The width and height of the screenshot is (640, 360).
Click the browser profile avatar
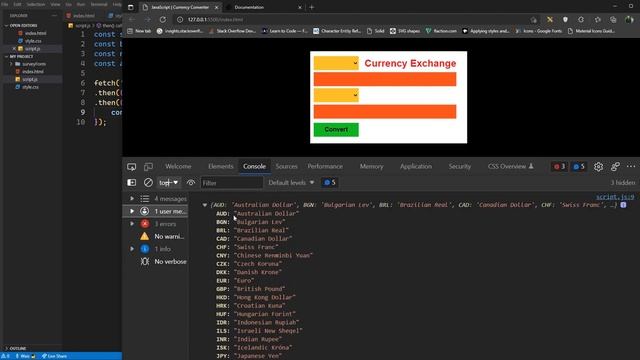[629, 20]
